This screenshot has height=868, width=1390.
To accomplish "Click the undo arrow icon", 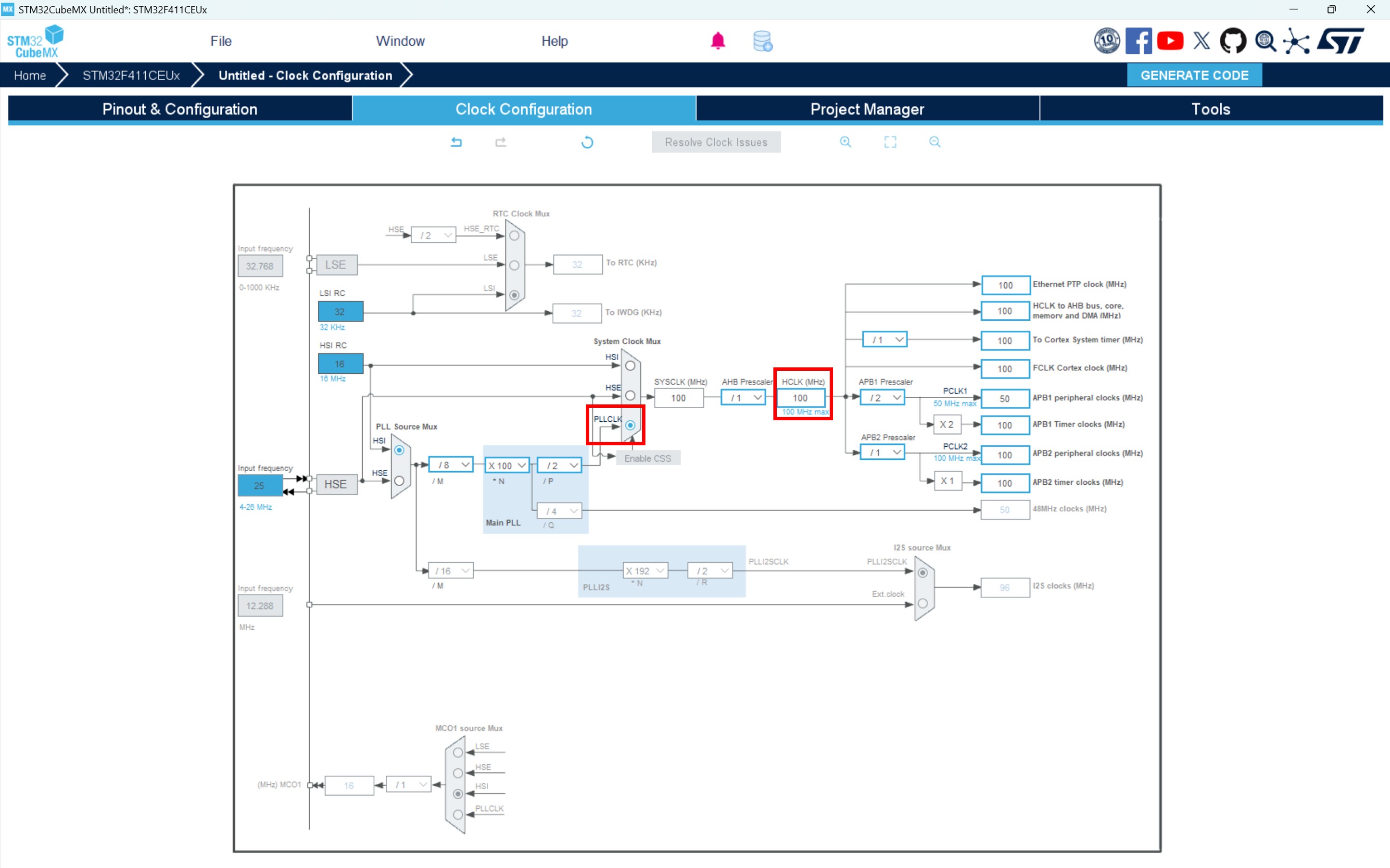I will click(x=456, y=142).
